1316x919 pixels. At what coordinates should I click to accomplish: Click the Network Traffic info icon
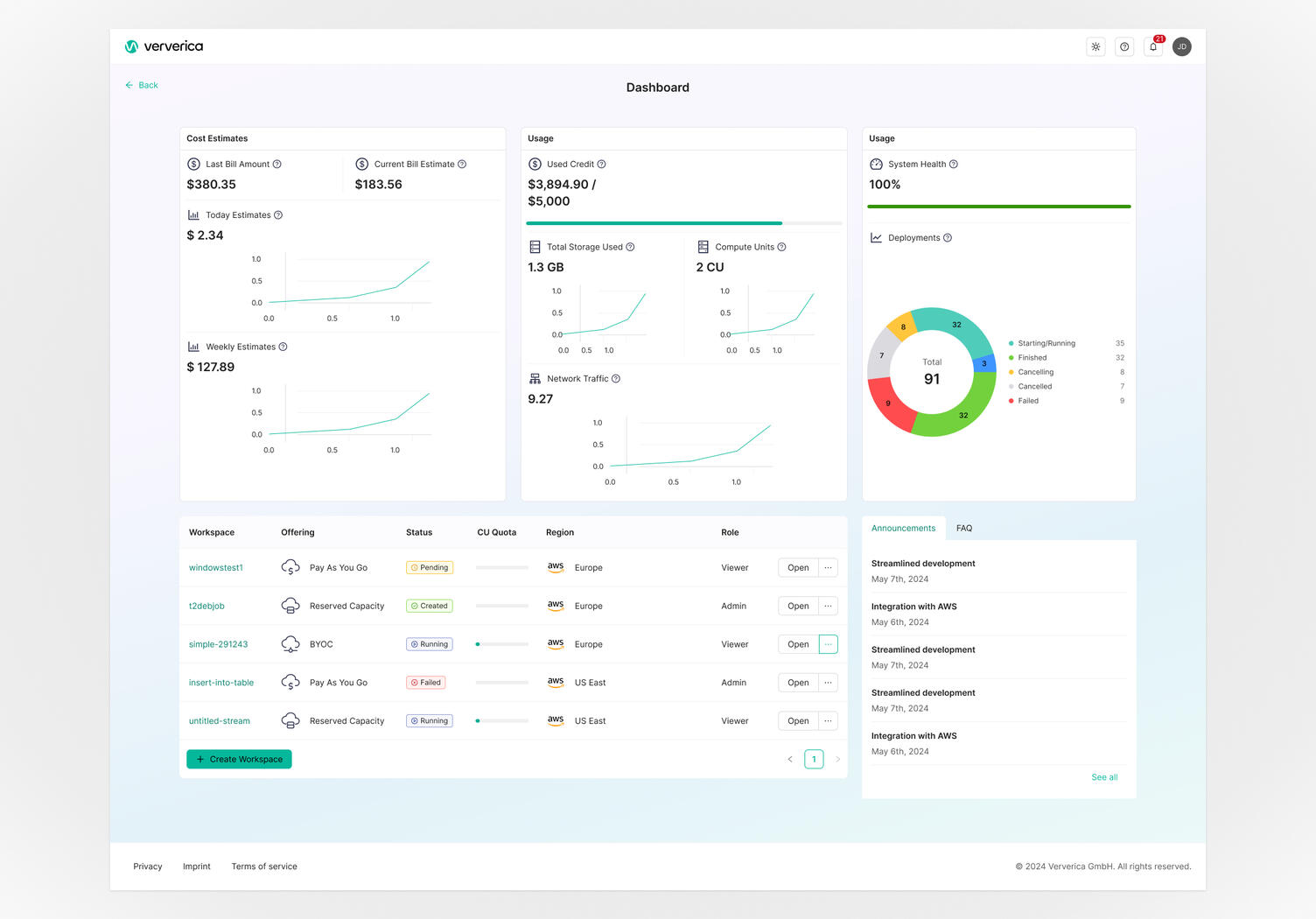pos(615,378)
